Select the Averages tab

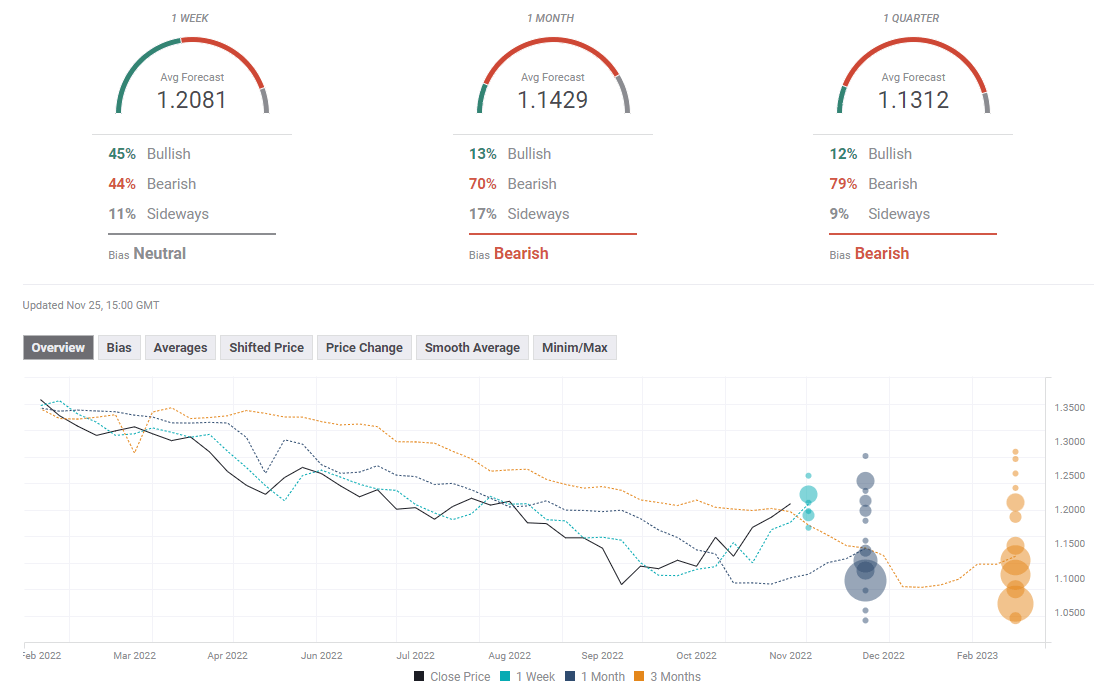[180, 348]
